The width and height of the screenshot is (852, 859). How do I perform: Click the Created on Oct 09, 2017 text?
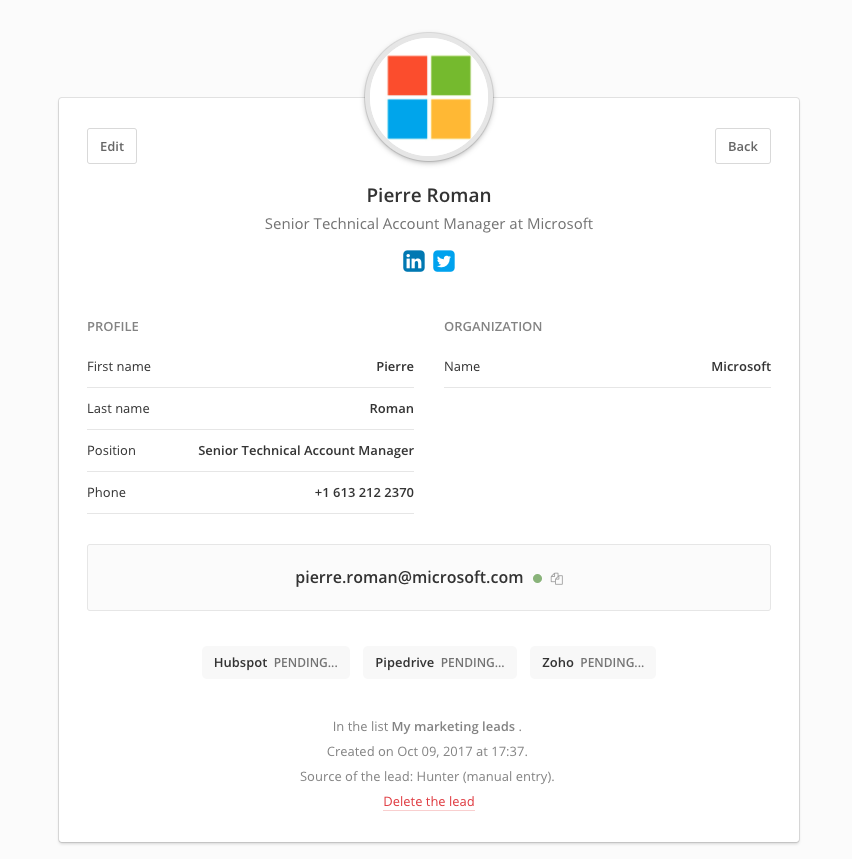[x=427, y=752]
